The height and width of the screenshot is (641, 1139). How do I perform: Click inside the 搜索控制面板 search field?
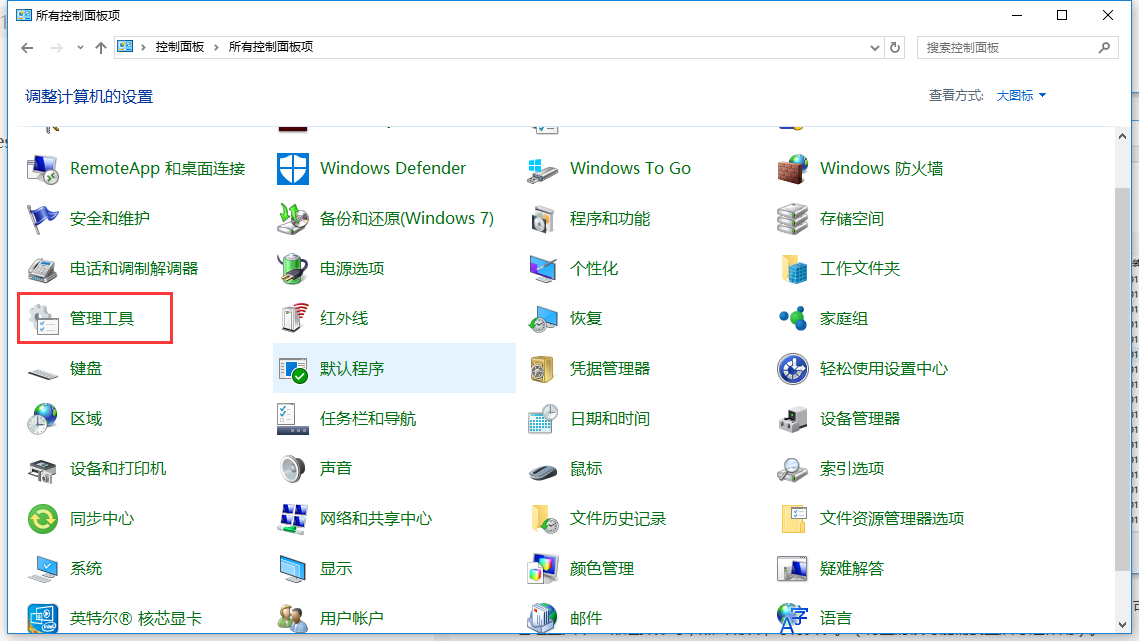coord(1000,47)
